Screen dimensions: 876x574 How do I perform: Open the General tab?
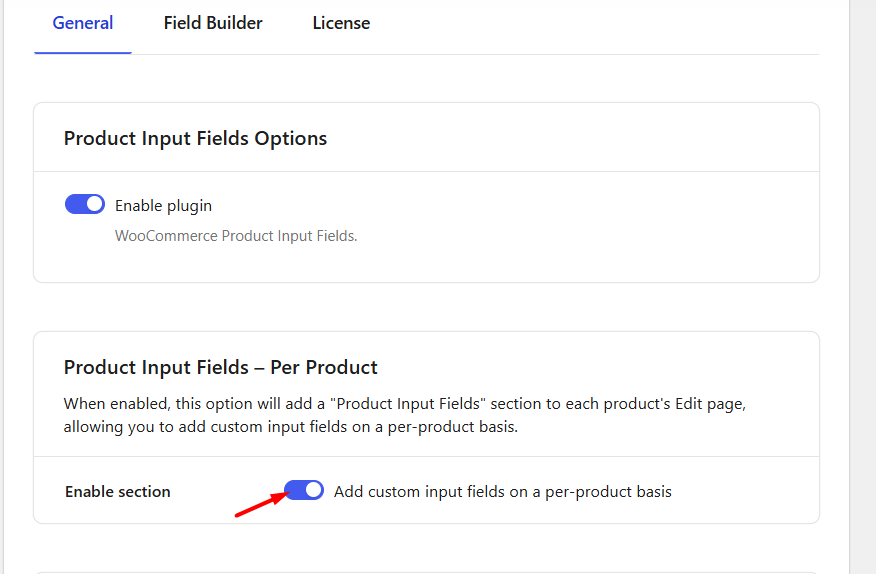[x=83, y=23]
